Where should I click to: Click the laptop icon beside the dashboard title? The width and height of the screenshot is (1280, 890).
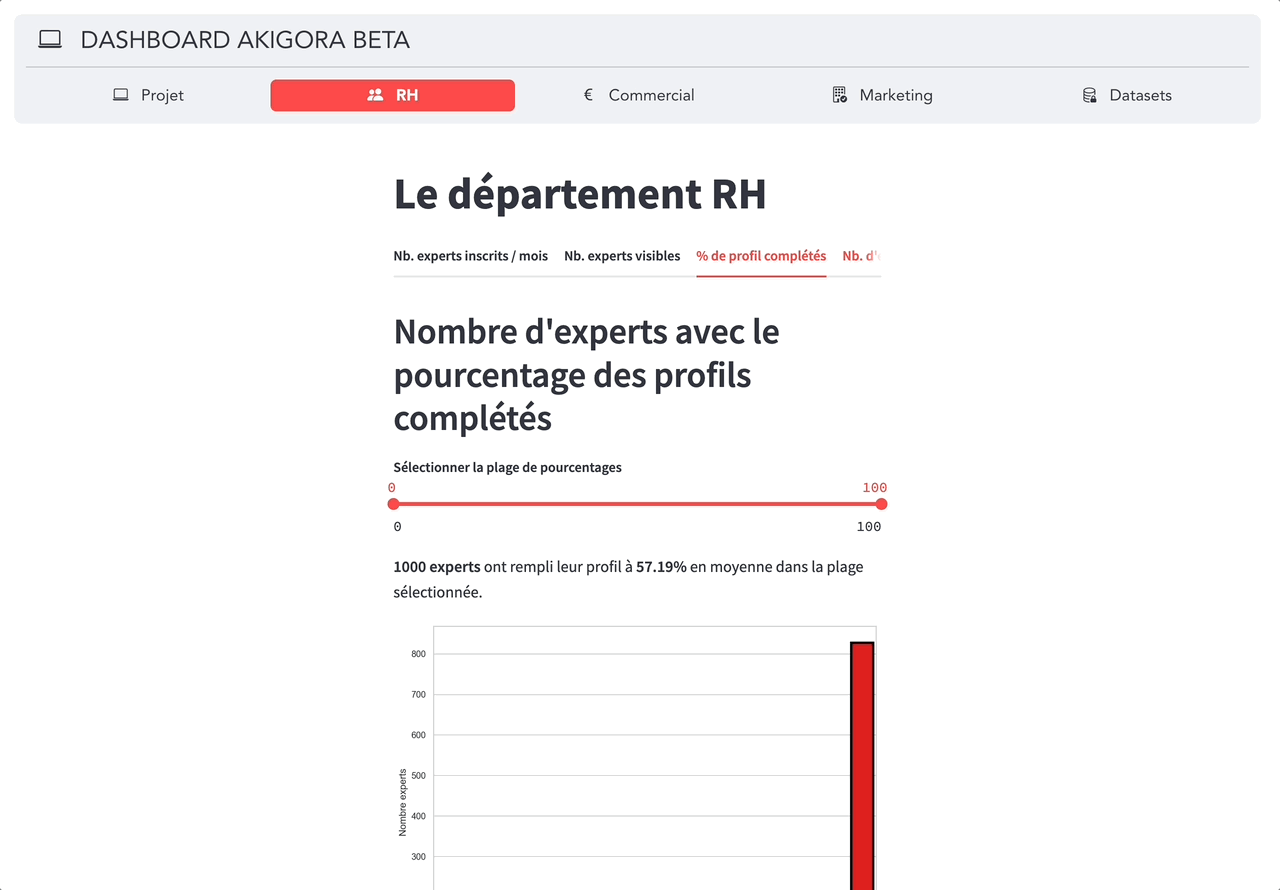pyautogui.click(x=50, y=40)
